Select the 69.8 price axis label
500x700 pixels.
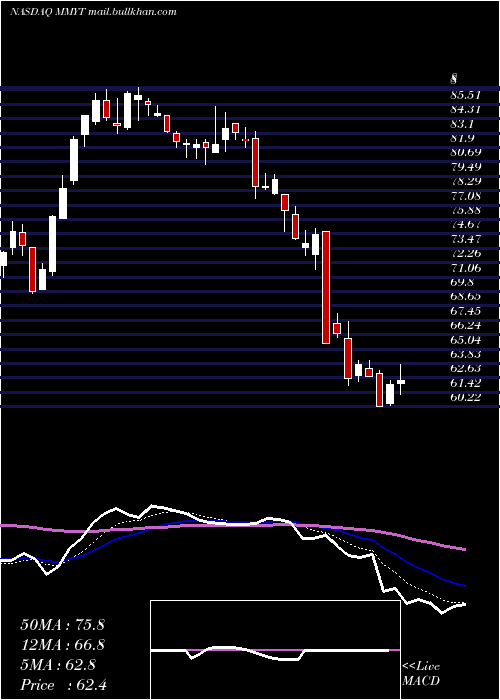click(462, 282)
